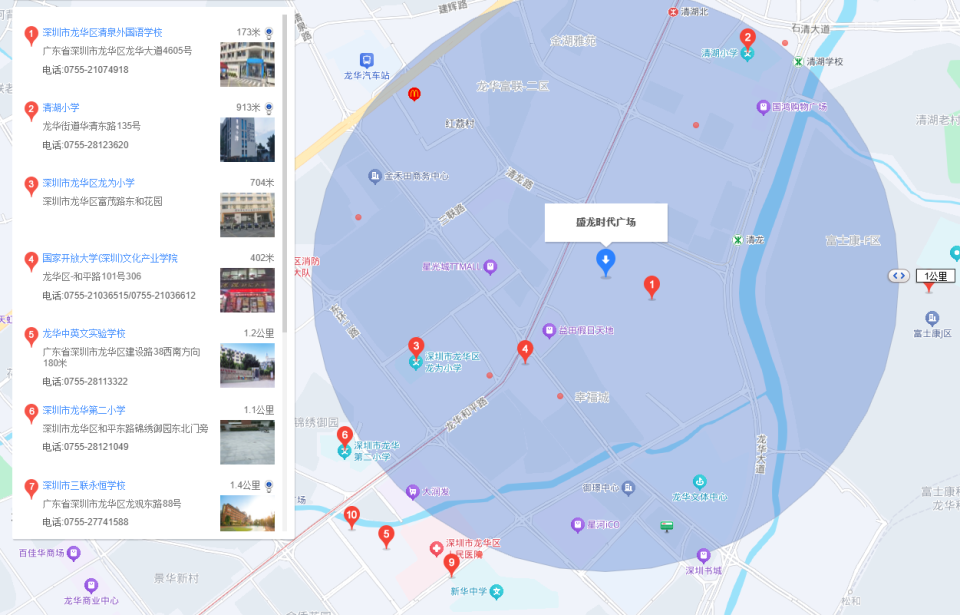960x615 pixels.
Task: Click the 益田假日天地 shopping icon
Action: (x=549, y=331)
